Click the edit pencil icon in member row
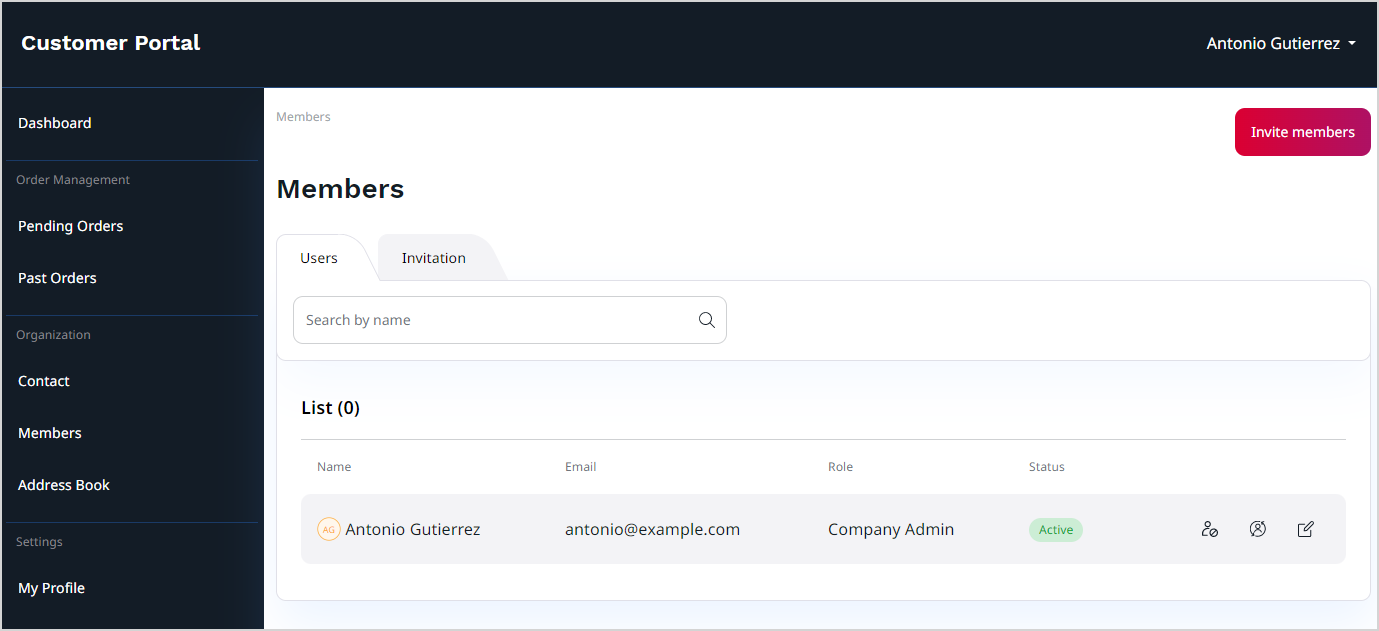This screenshot has height=631, width=1379. (x=1305, y=529)
